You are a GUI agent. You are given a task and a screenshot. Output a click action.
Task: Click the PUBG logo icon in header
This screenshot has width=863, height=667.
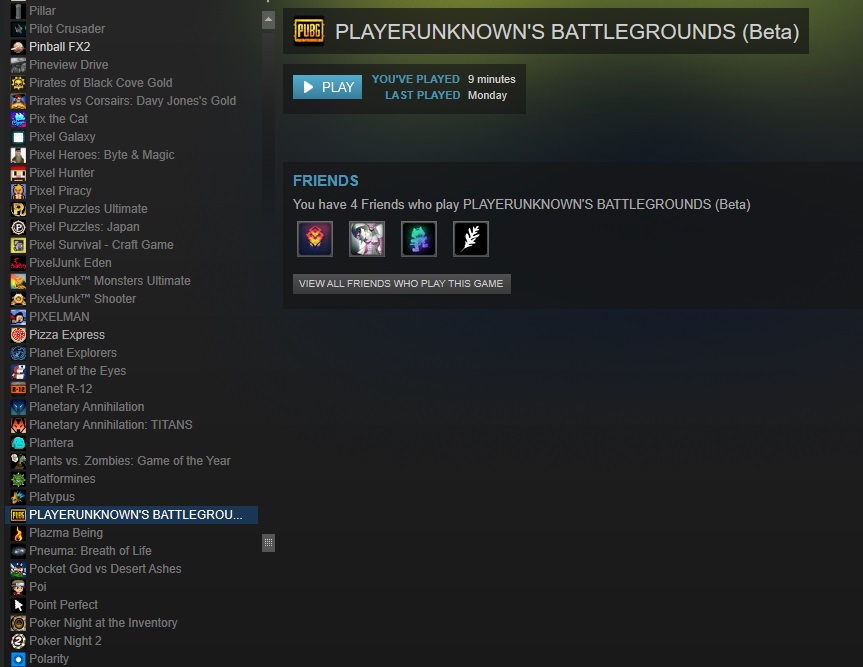click(x=309, y=31)
